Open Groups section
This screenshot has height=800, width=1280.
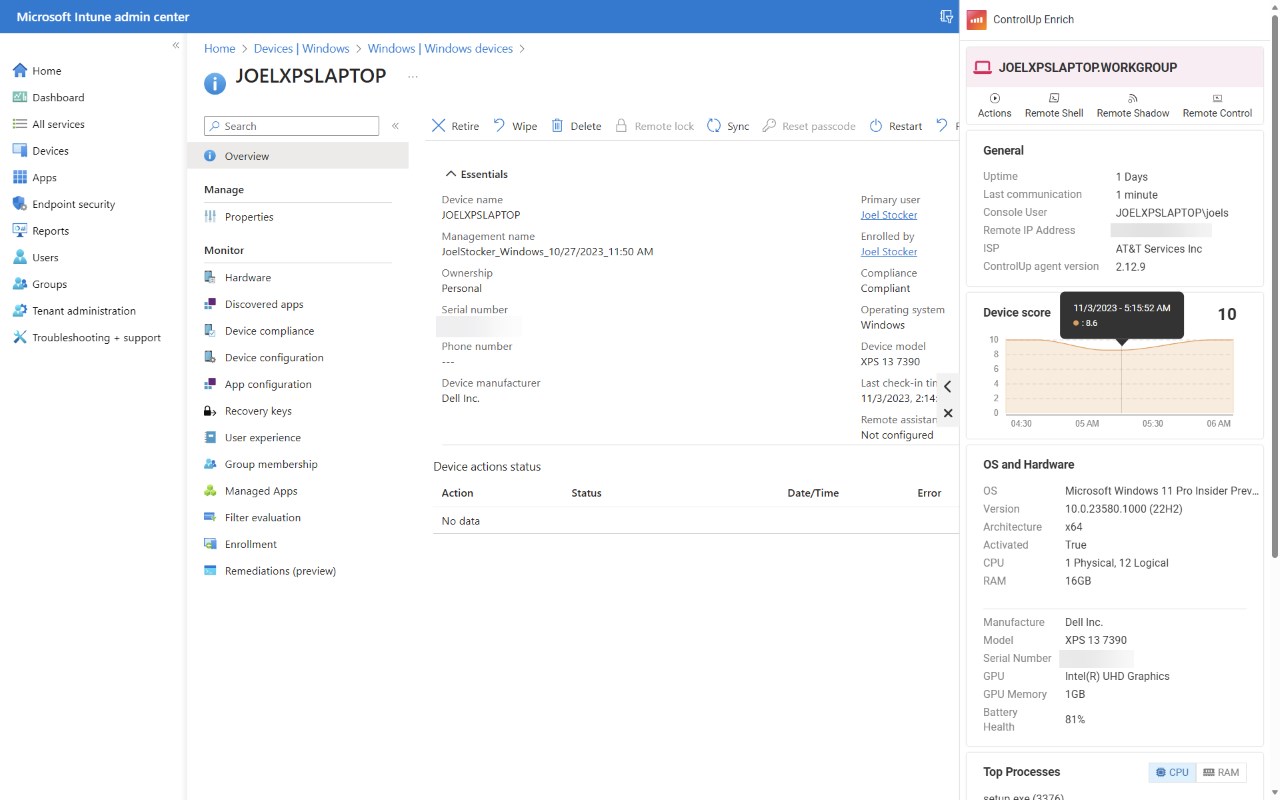(x=39, y=284)
